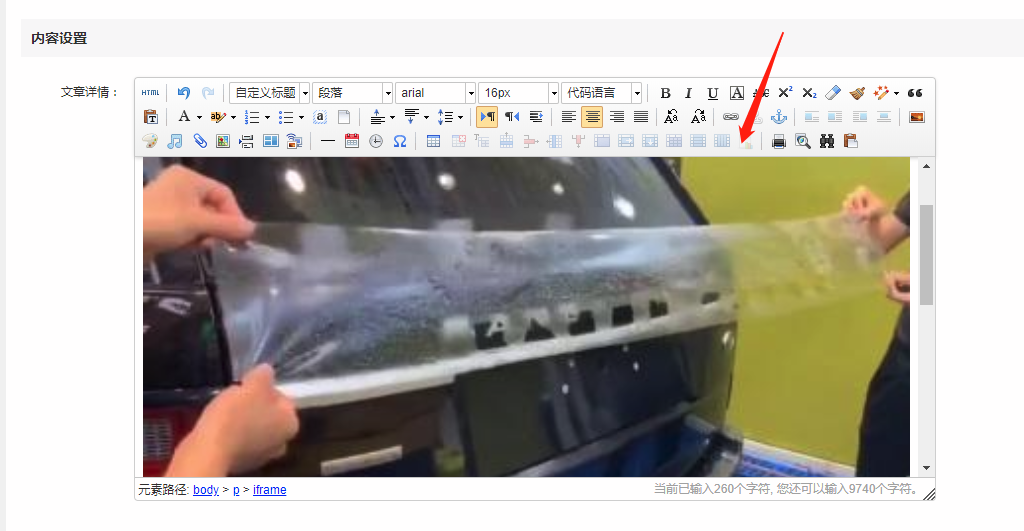
Task: Align text right
Action: 616,117
